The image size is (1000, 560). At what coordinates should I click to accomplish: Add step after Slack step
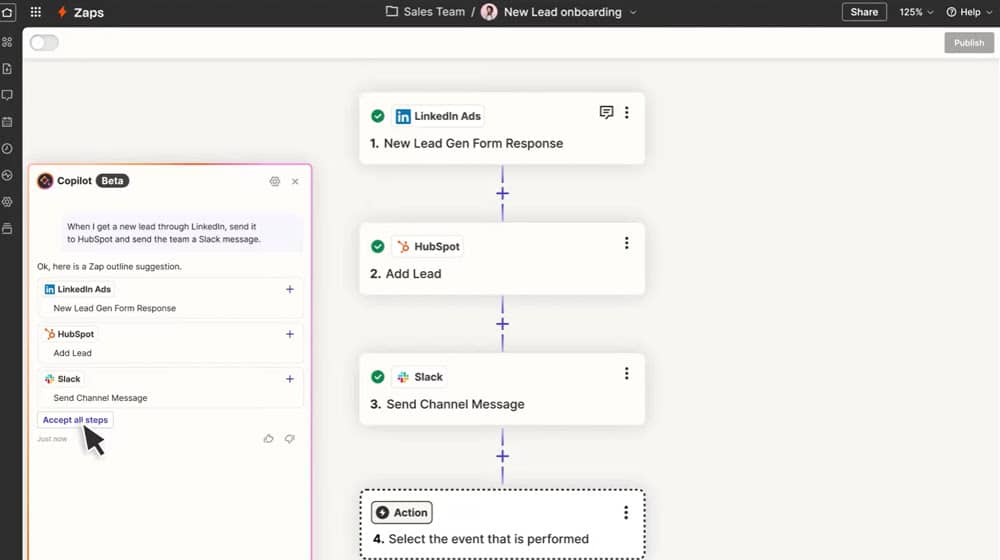(503, 456)
